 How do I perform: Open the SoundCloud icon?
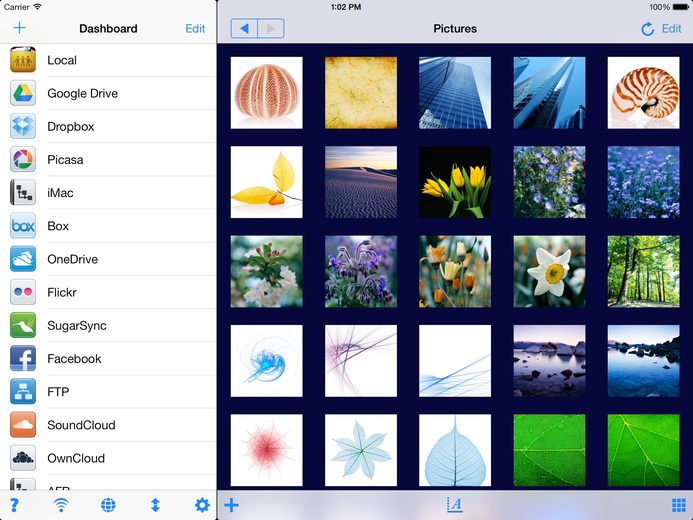point(23,425)
